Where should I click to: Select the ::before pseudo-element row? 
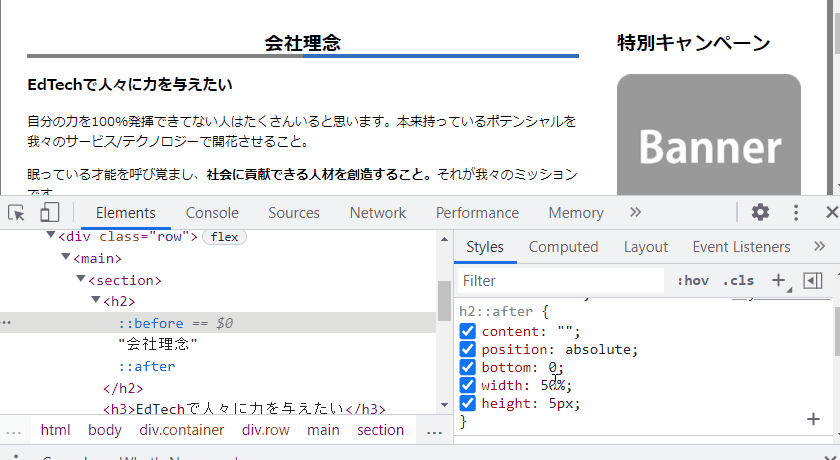[218, 323]
